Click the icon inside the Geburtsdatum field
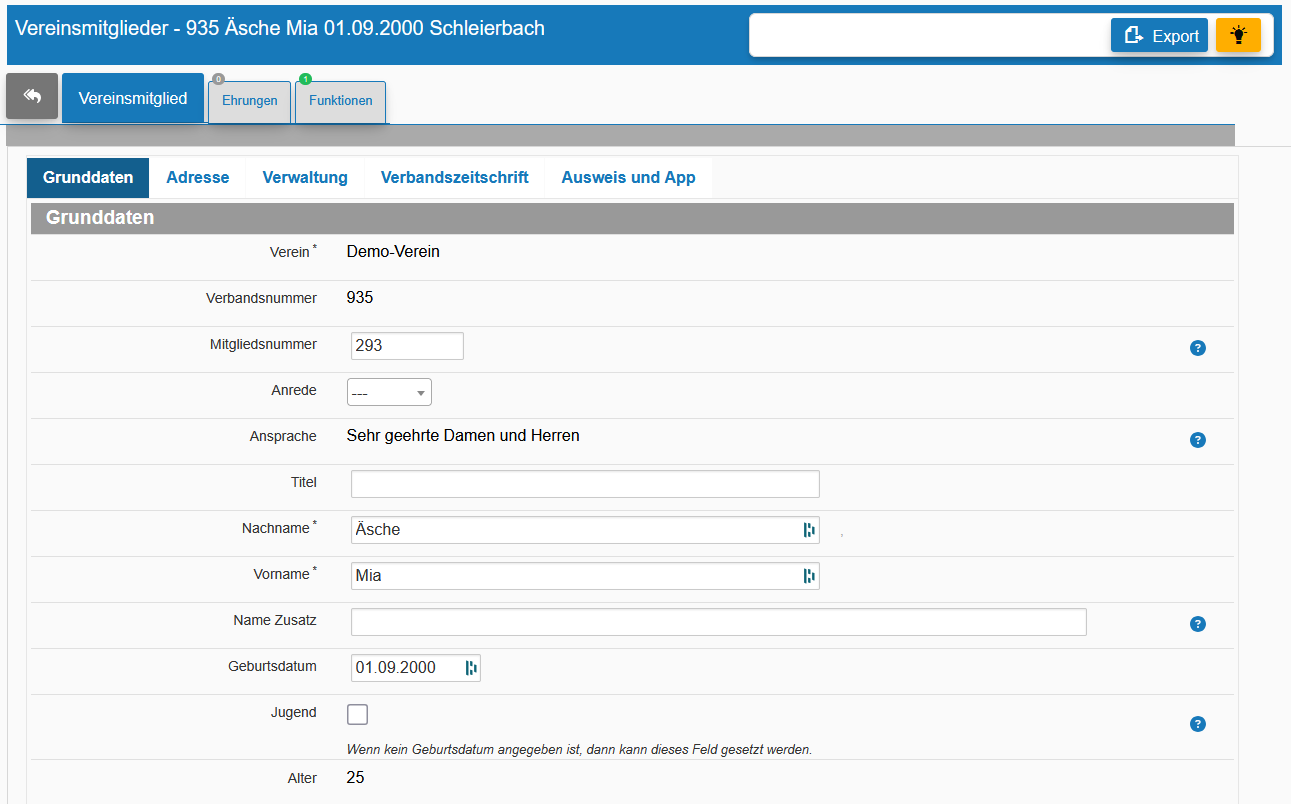The width and height of the screenshot is (1291, 804). click(471, 668)
